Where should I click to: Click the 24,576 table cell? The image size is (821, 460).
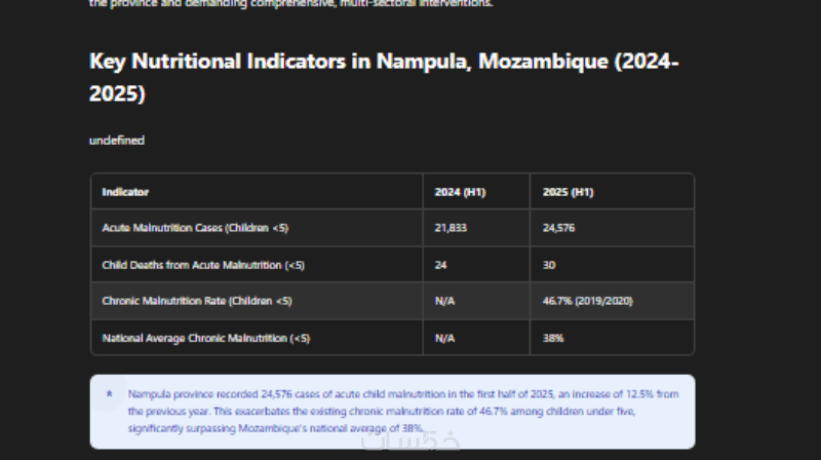[559, 228]
